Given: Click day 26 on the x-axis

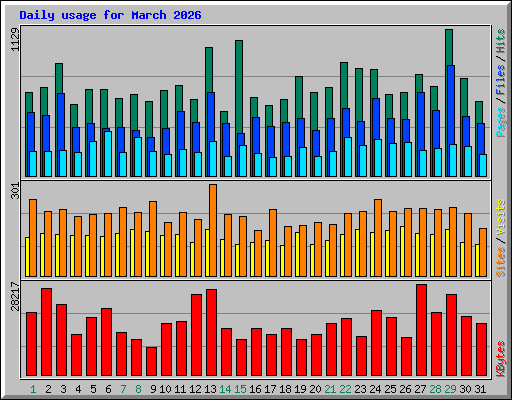Looking at the screenshot, I should pos(405,389).
